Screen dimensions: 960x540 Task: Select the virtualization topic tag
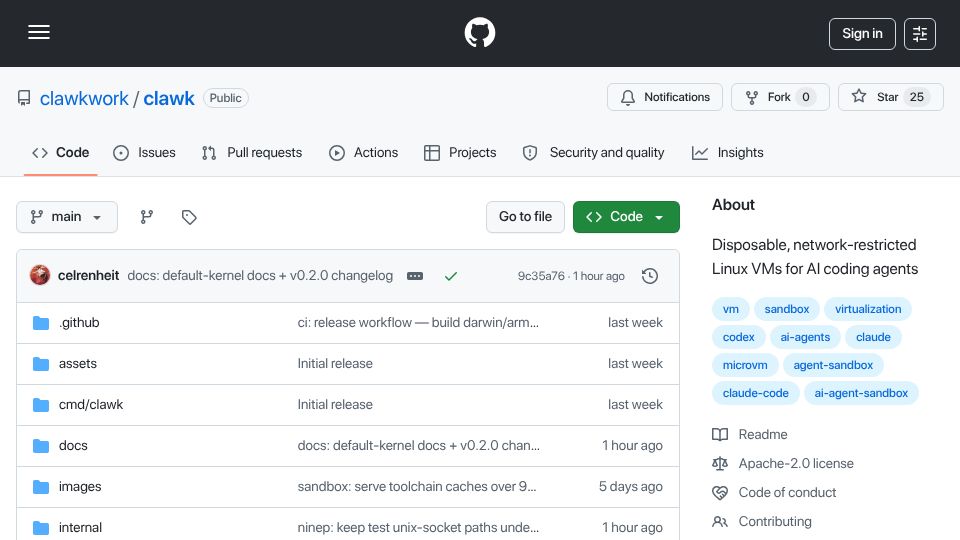tap(868, 309)
